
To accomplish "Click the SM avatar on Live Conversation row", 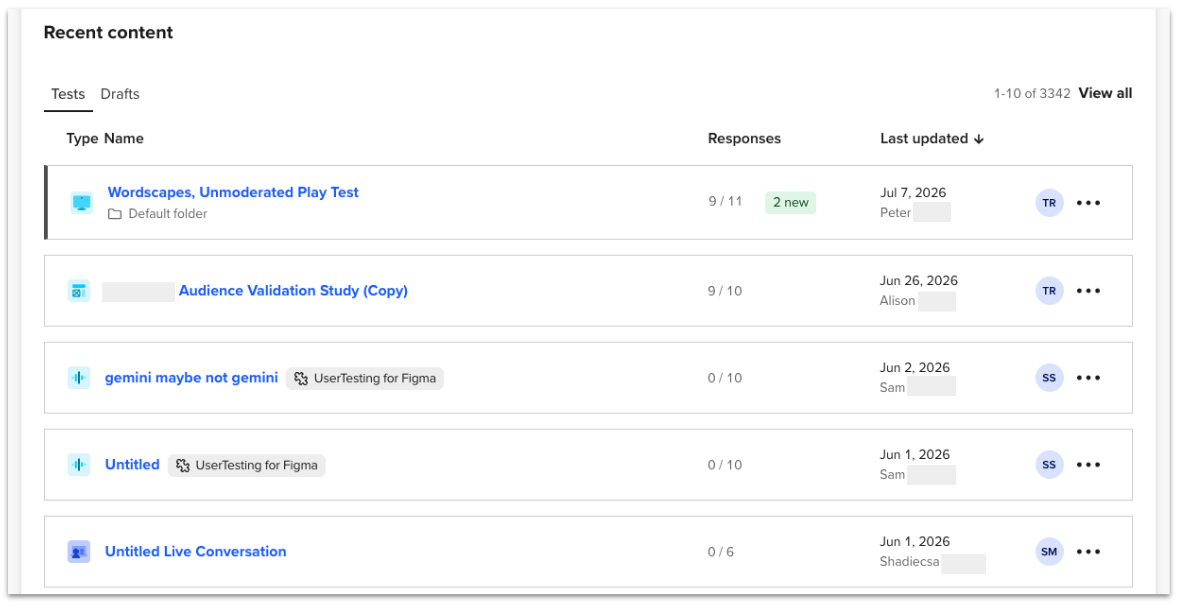I will pyautogui.click(x=1049, y=551).
